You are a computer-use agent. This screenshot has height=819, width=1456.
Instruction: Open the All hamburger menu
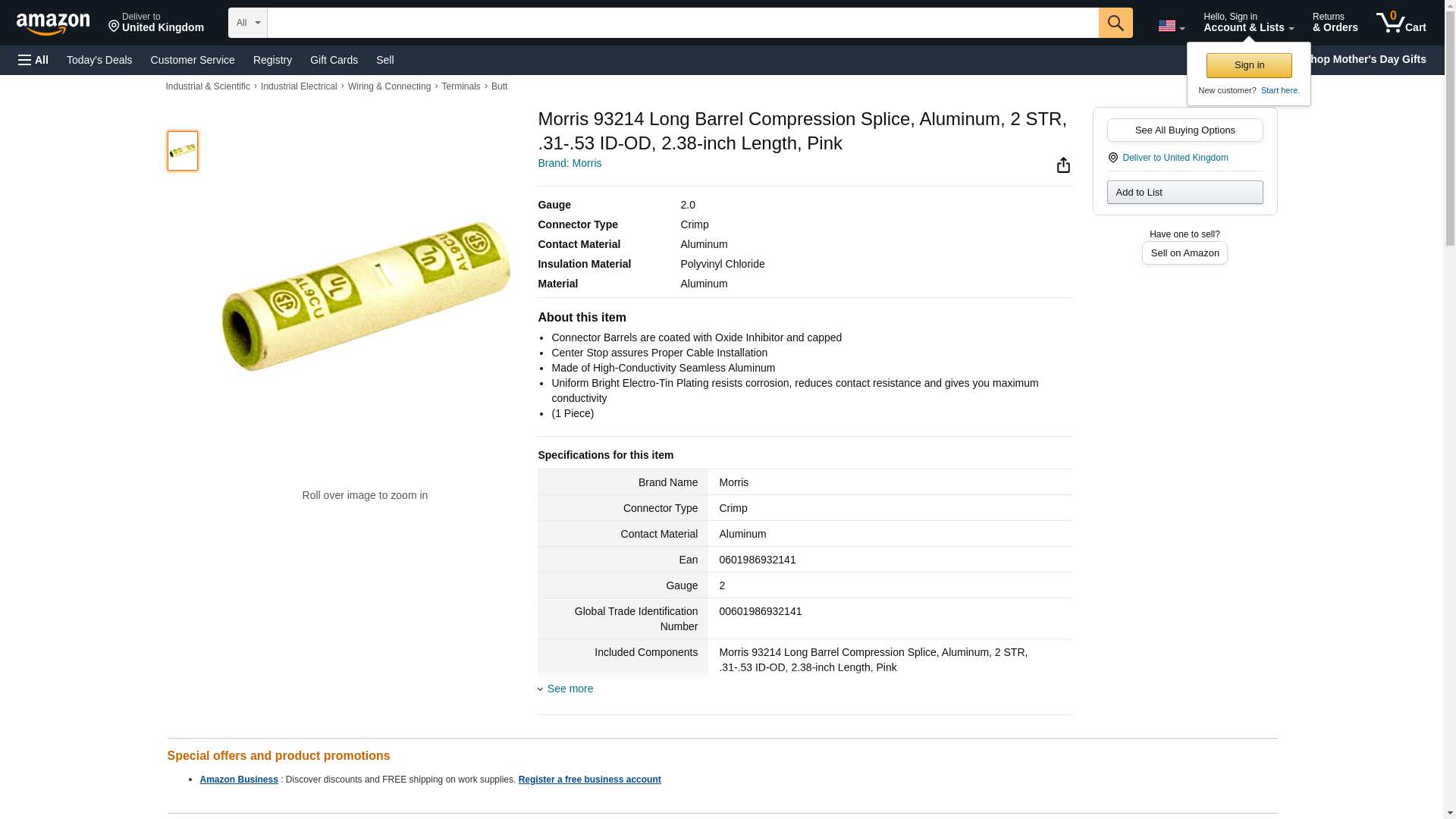[33, 60]
